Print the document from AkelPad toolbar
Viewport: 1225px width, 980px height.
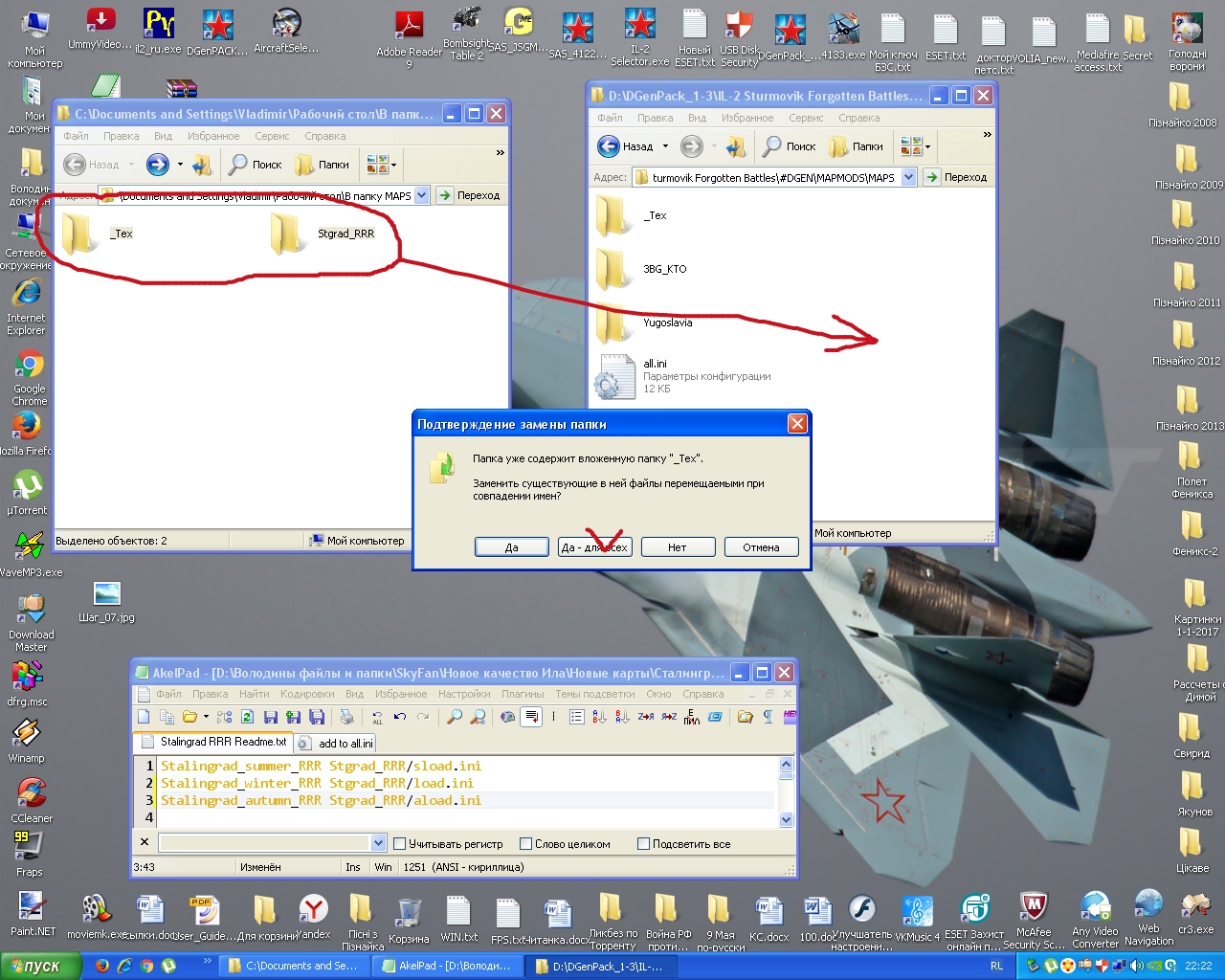[x=346, y=717]
